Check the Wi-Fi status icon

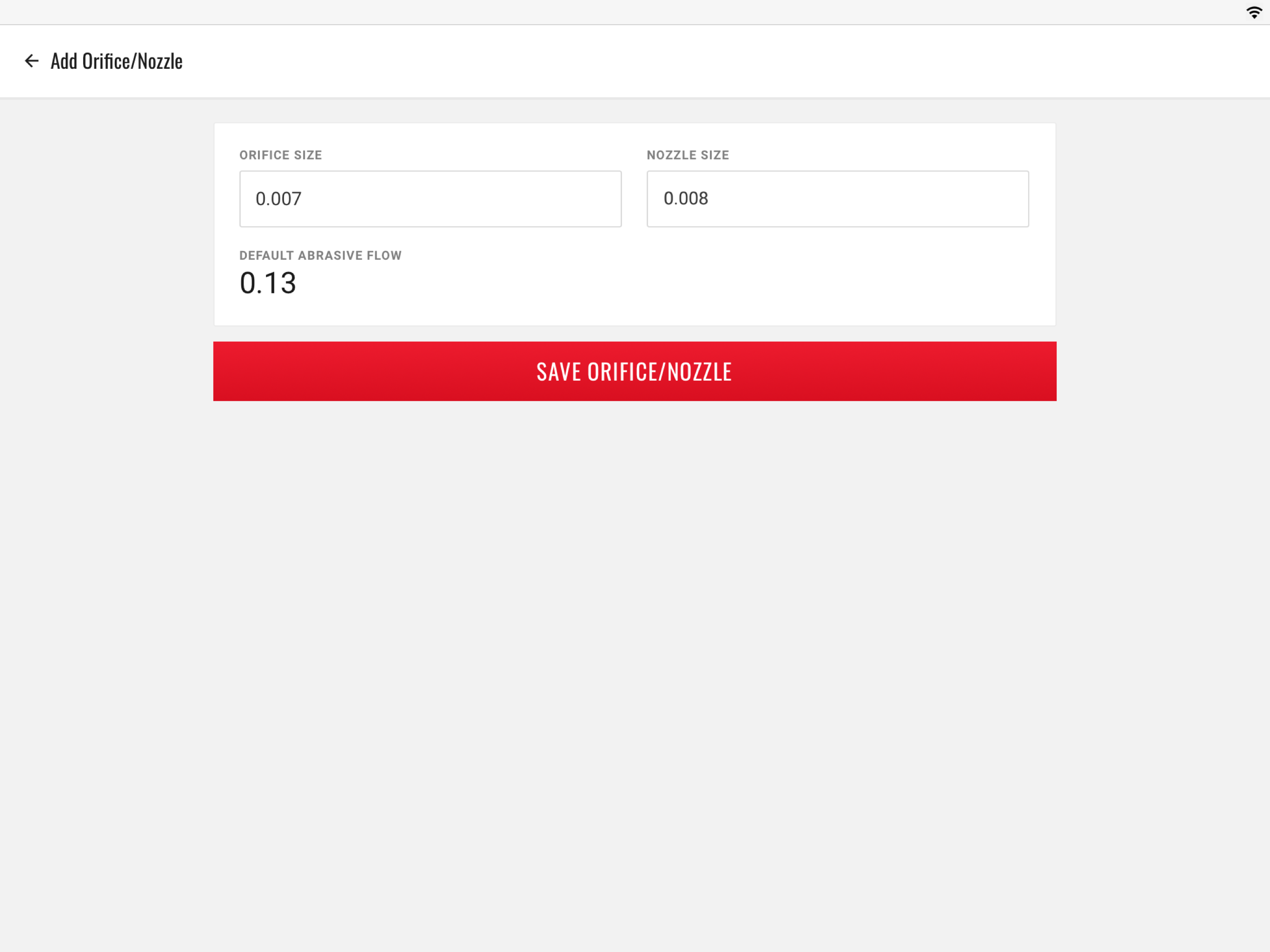coord(1254,13)
